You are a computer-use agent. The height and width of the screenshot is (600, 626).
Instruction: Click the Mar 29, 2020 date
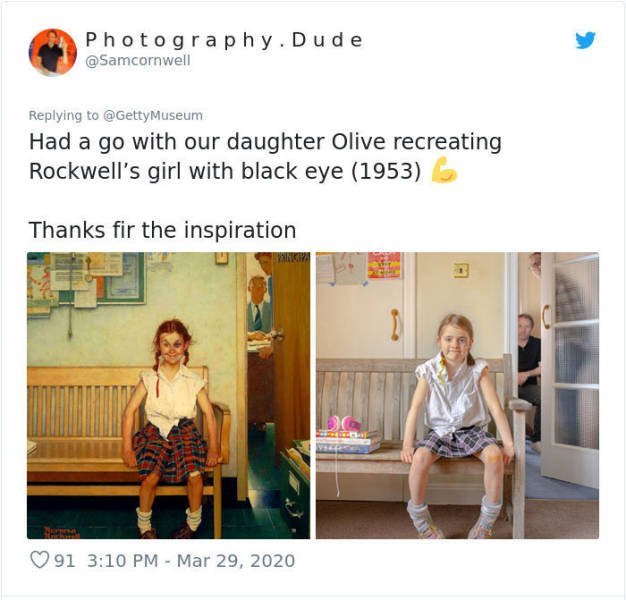click(236, 560)
